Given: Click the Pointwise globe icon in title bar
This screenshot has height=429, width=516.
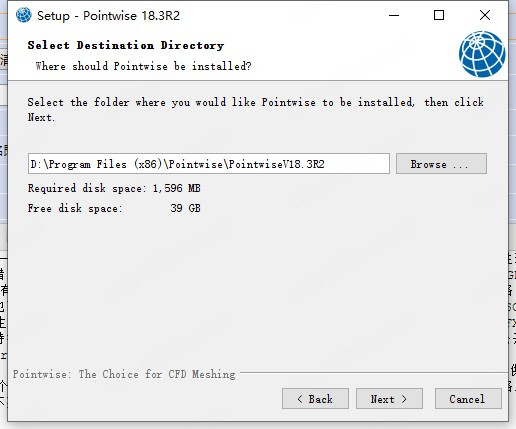Looking at the screenshot, I should pos(24,15).
